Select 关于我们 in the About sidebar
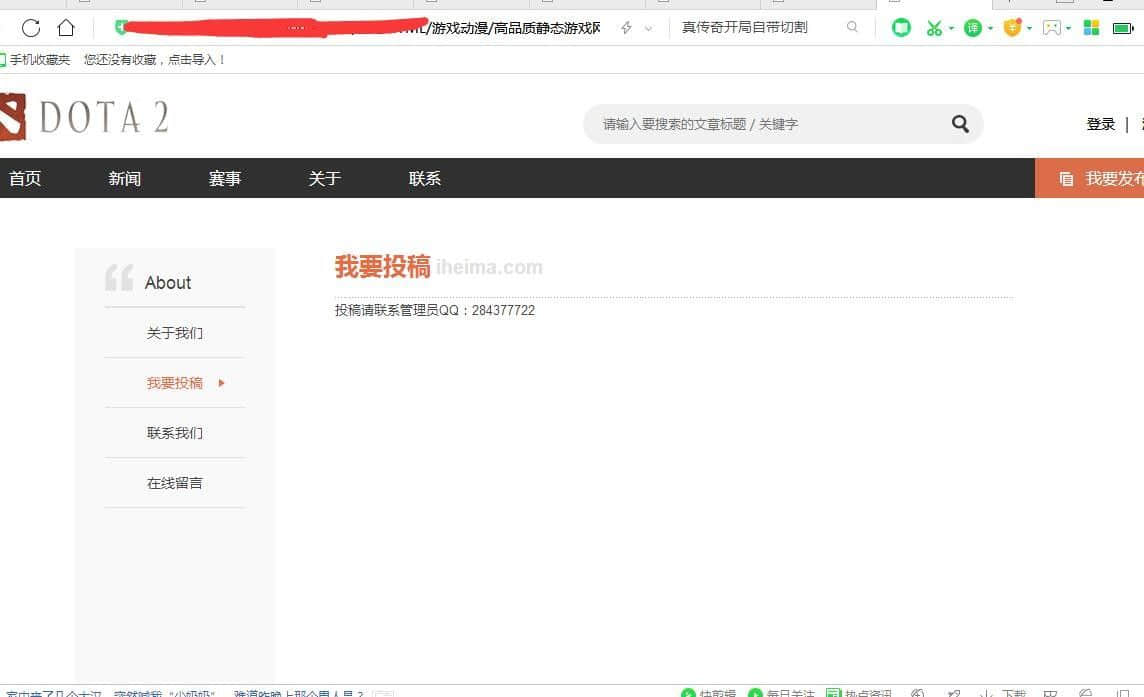The width and height of the screenshot is (1144, 697). (x=175, y=333)
